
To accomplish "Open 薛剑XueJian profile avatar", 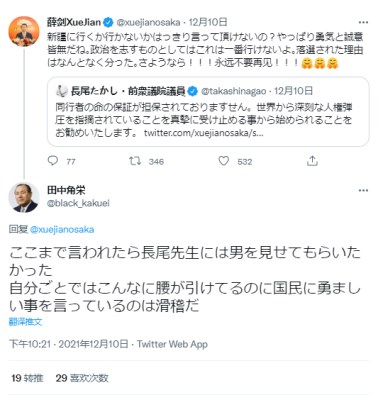I will (24, 31).
